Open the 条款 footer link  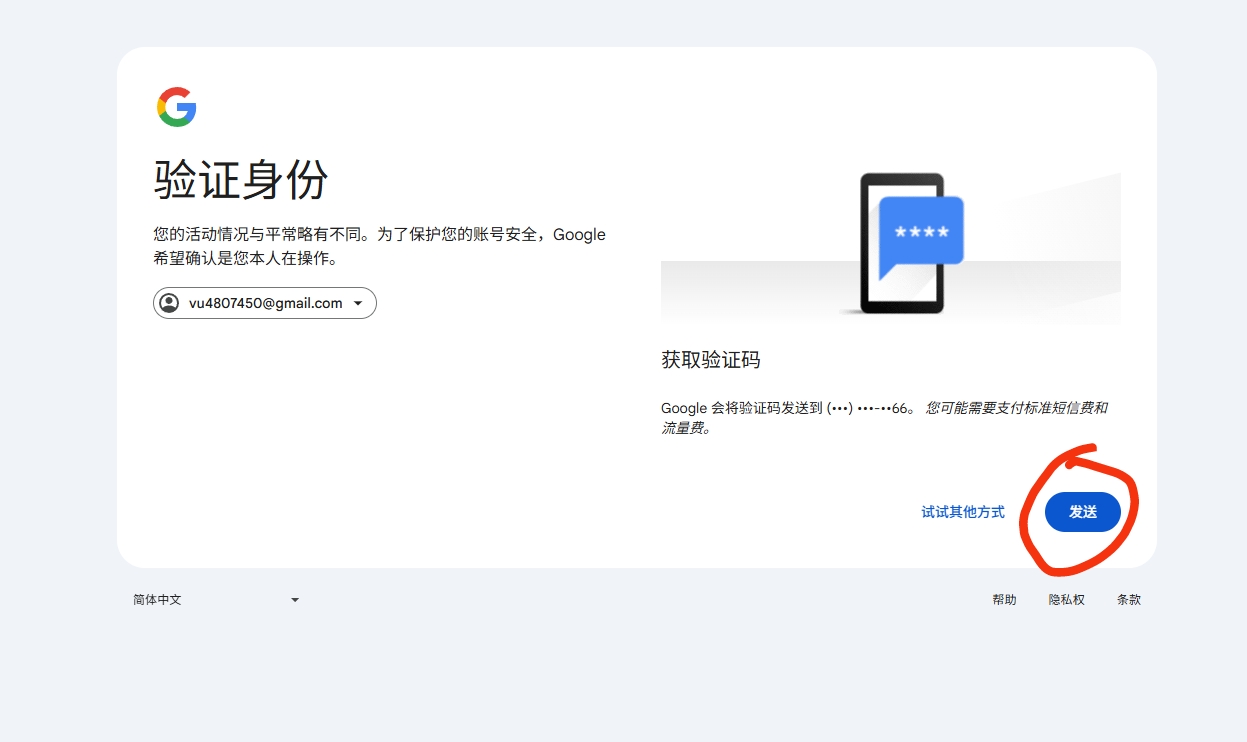1128,600
